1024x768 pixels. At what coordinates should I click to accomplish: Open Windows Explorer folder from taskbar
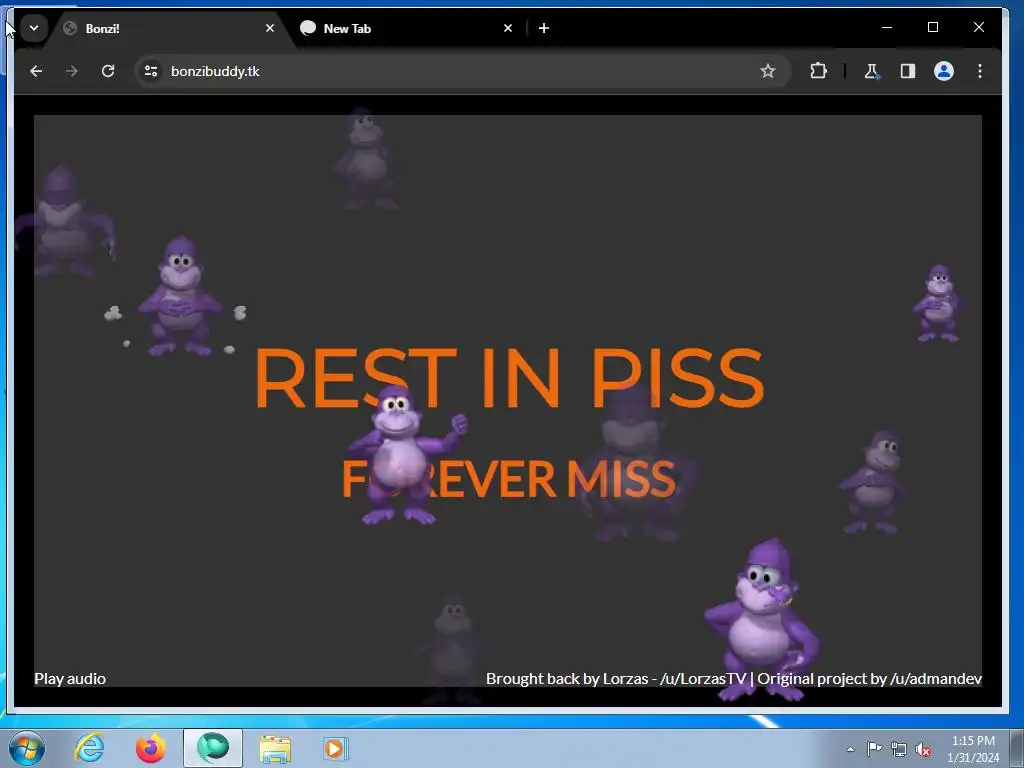(x=275, y=748)
